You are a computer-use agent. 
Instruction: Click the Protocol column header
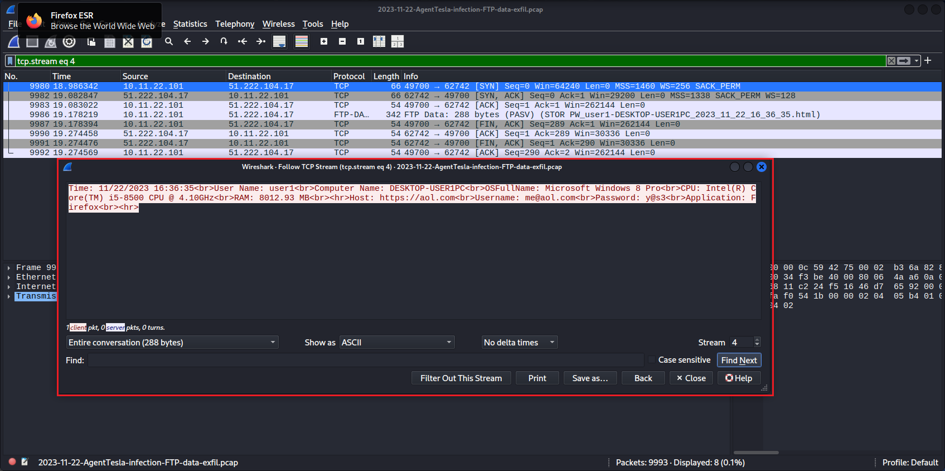click(351, 76)
